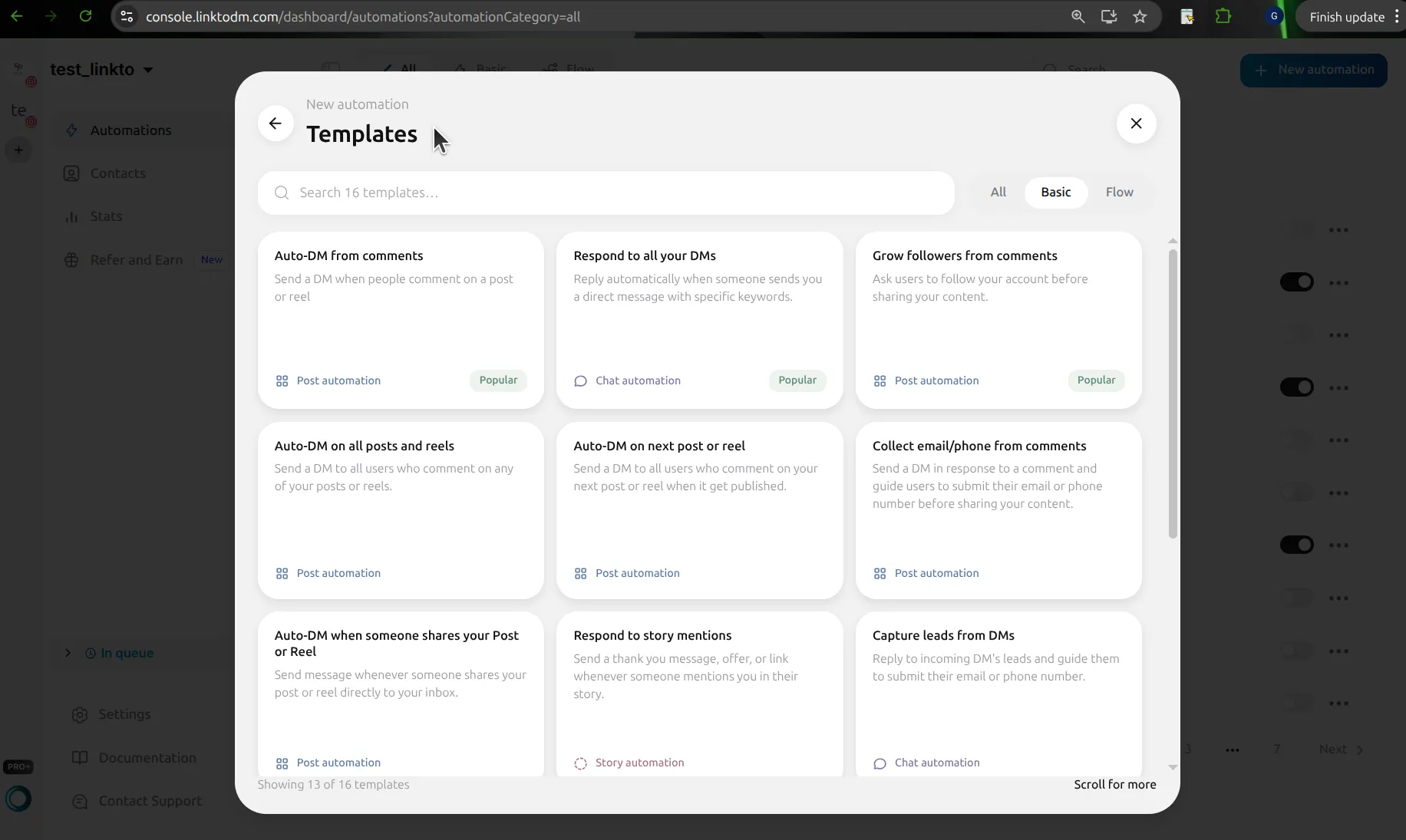Click the site info icon in address bar
The image size is (1406, 840).
(x=127, y=17)
